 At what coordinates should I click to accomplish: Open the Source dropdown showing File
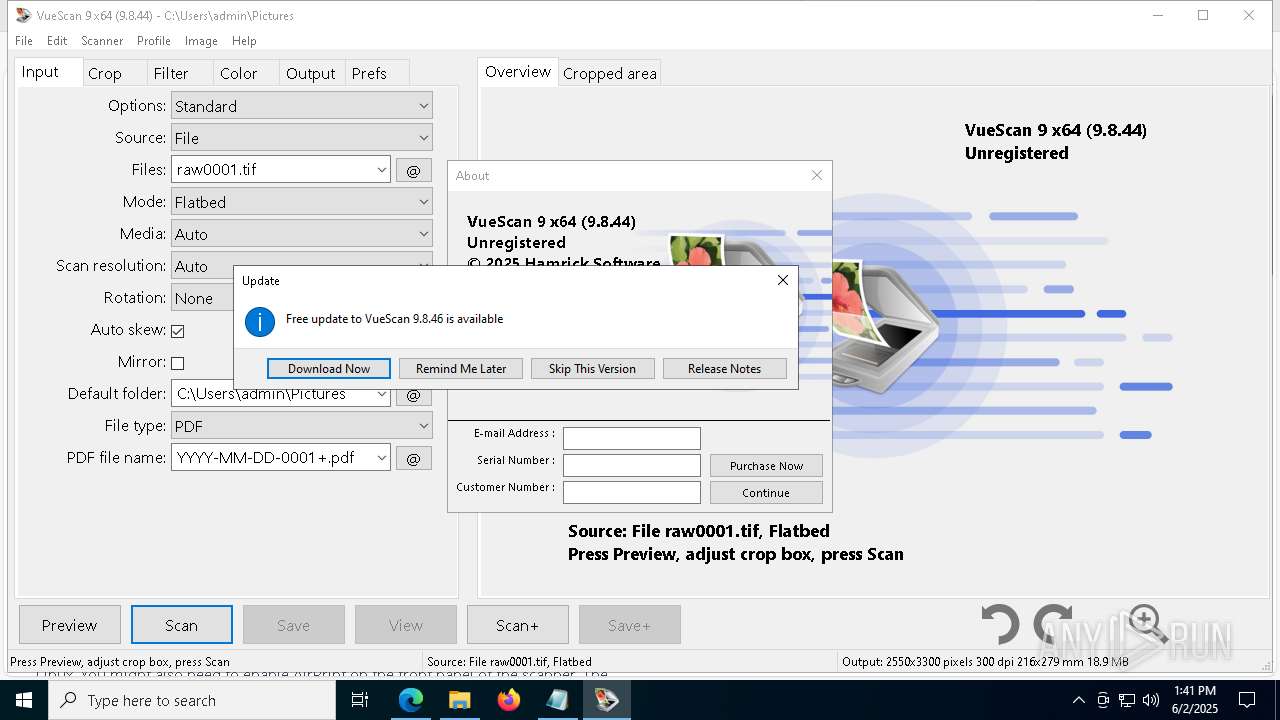(302, 138)
